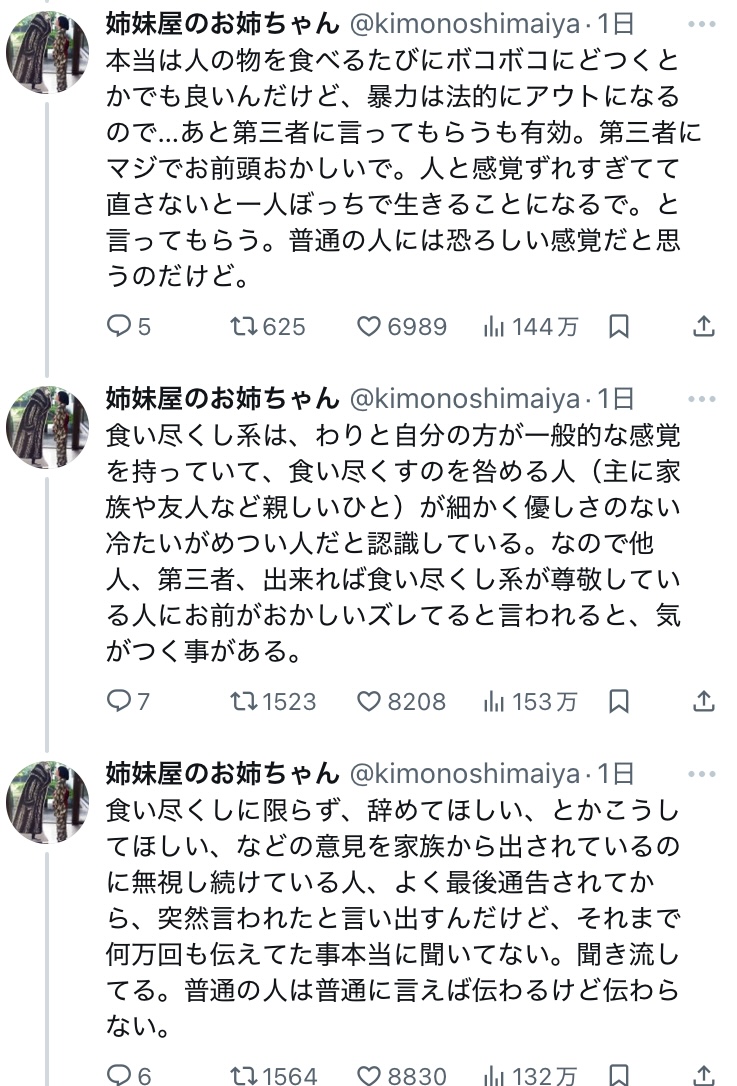The height and width of the screenshot is (1086, 737).
Task: View analytics showing 144万 views
Action: [494, 327]
